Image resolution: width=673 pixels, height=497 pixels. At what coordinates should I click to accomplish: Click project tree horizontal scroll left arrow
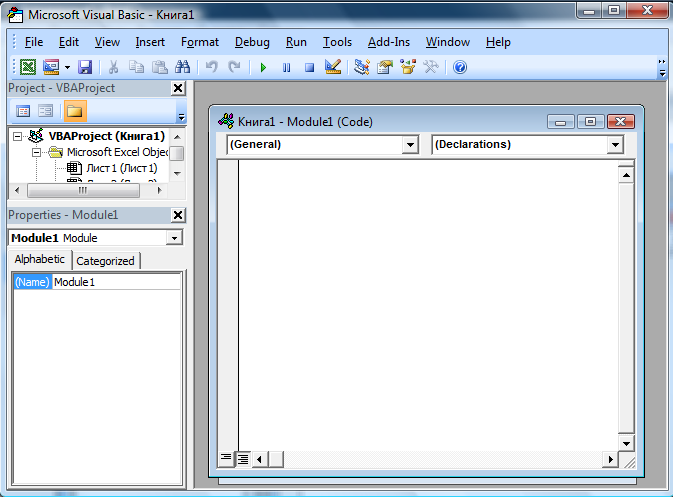click(17, 190)
